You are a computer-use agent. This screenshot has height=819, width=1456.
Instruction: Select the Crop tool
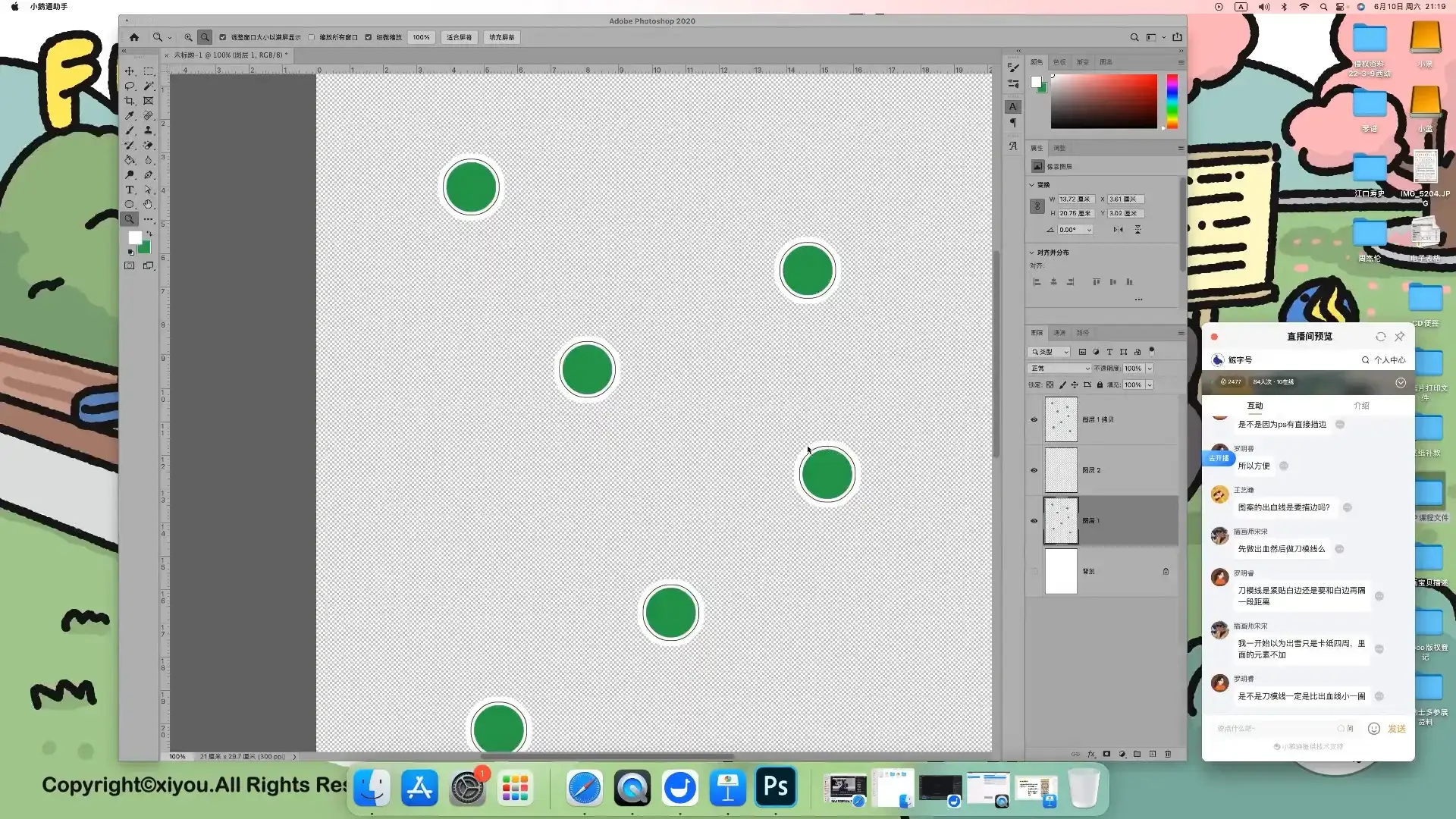point(130,101)
